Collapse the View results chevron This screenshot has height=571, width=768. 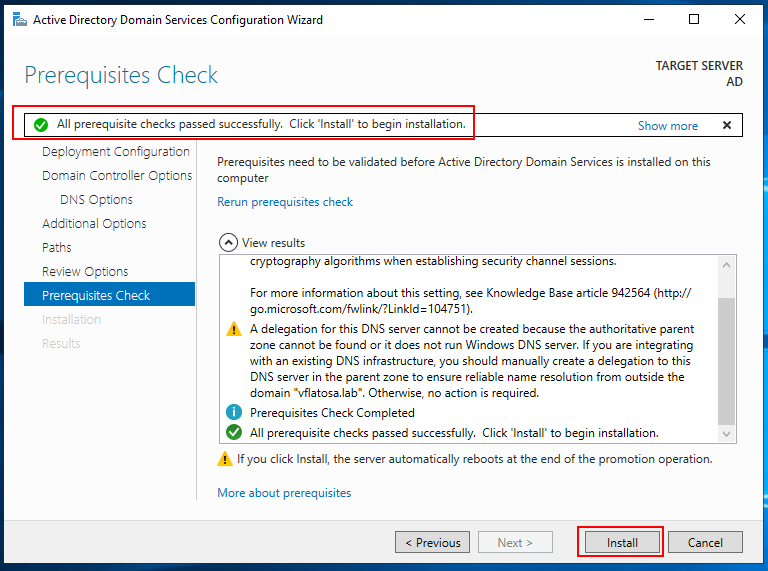point(228,242)
